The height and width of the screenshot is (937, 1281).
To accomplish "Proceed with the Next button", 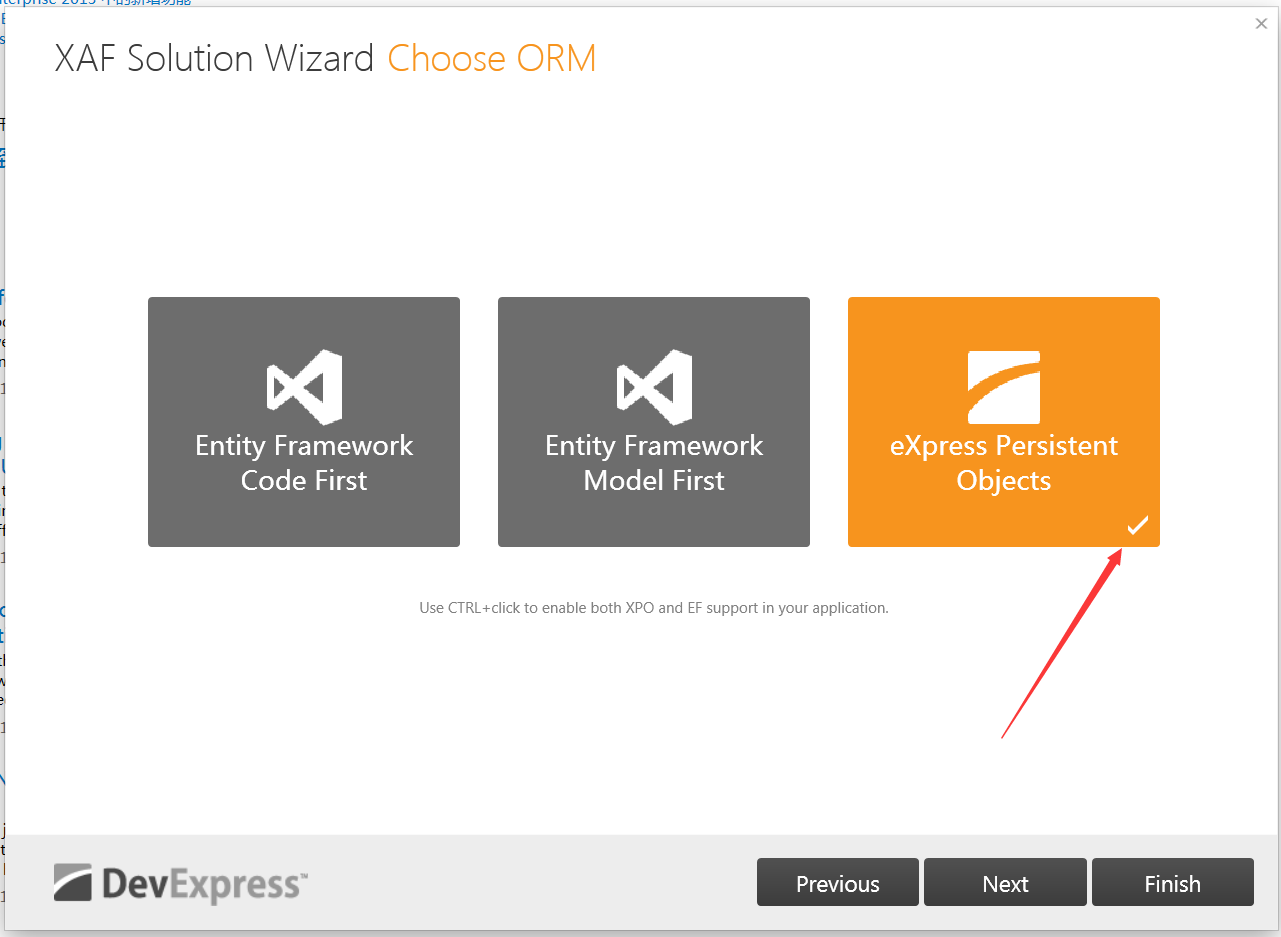I will (x=1005, y=882).
